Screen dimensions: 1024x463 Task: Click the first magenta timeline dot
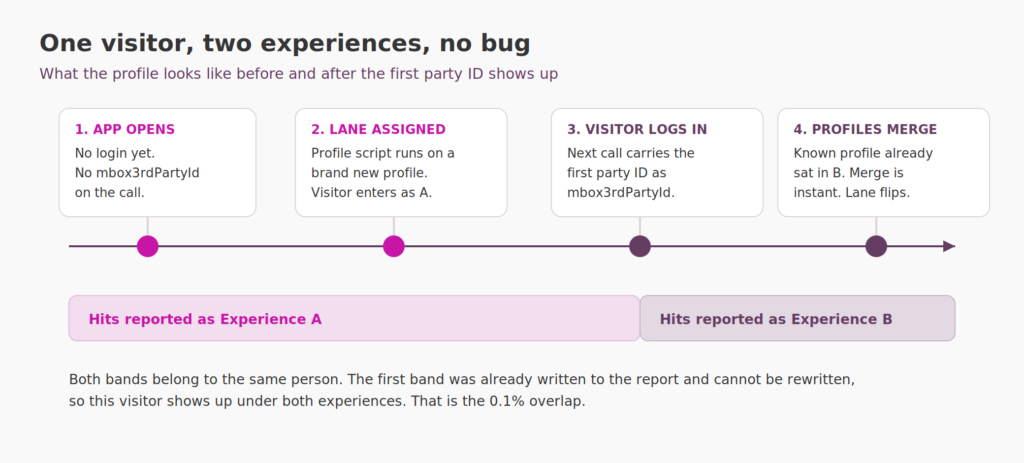coord(148,246)
